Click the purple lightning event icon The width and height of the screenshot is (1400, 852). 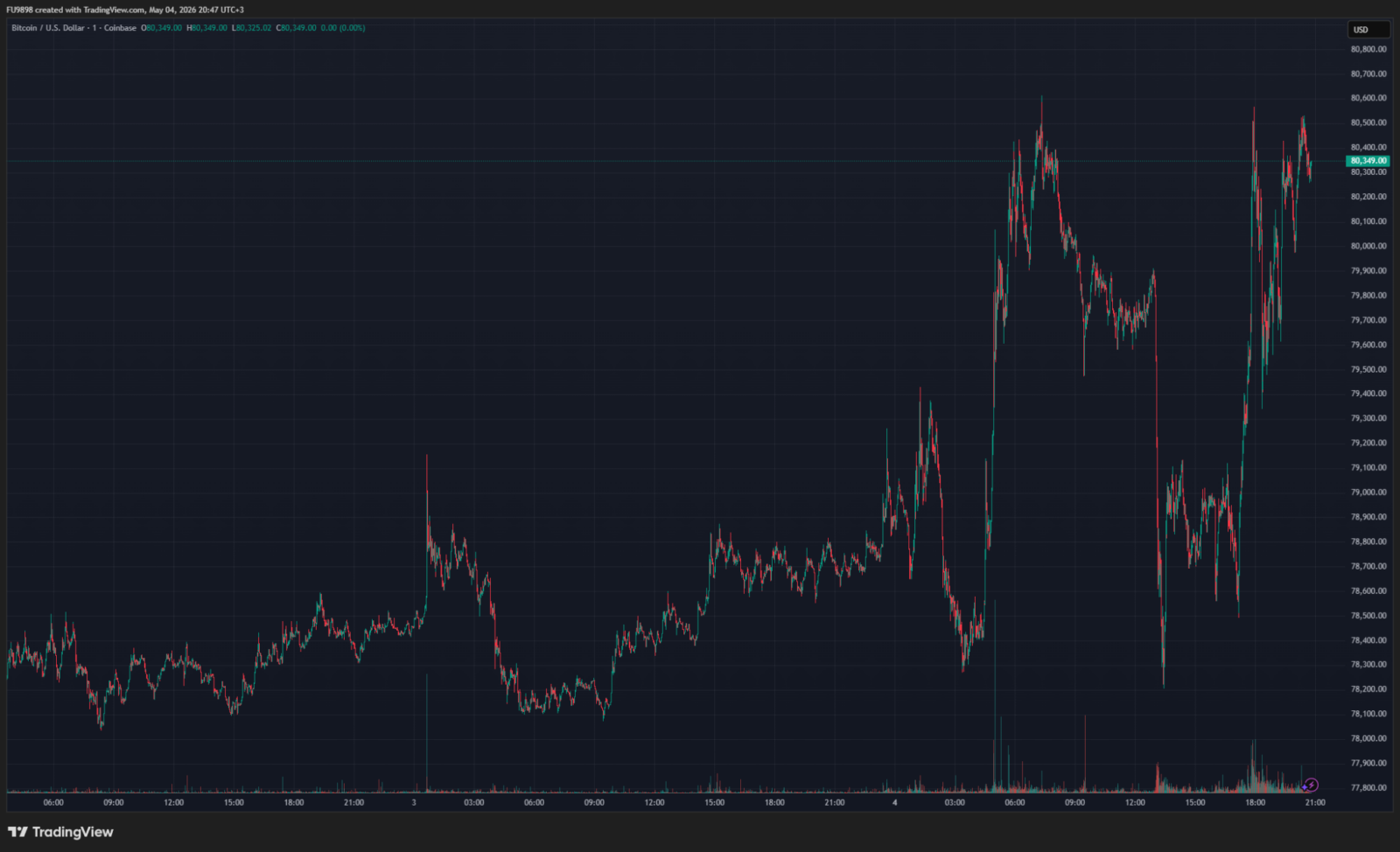(1311, 785)
